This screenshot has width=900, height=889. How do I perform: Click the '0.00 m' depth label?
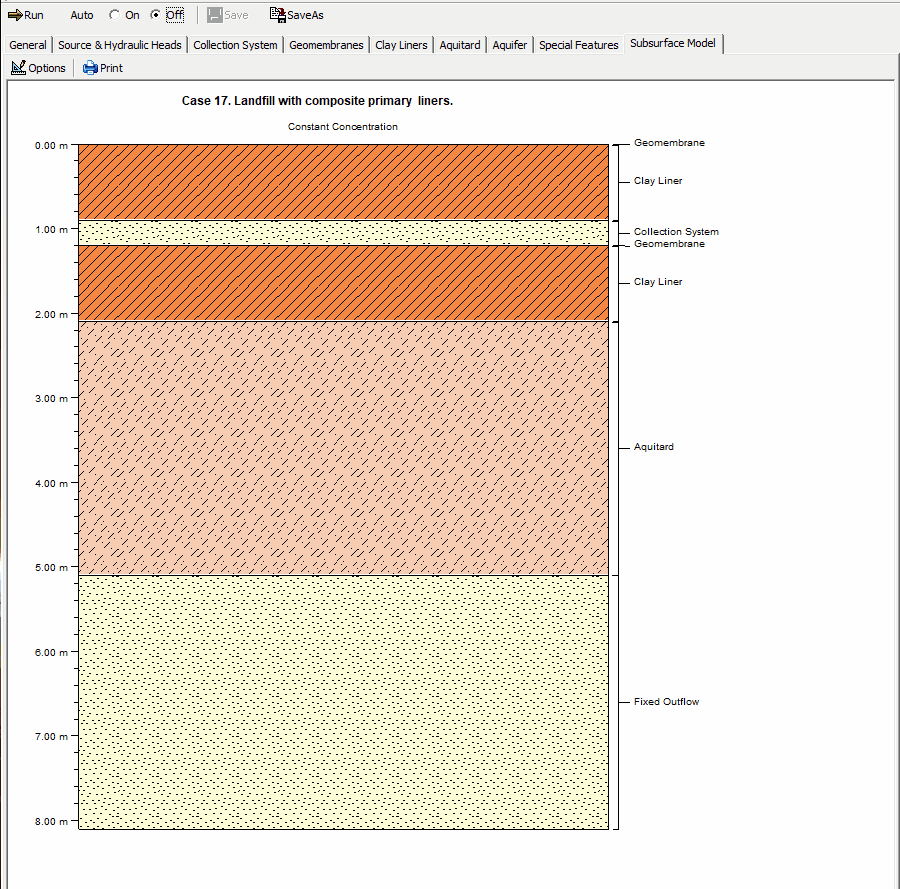click(51, 146)
